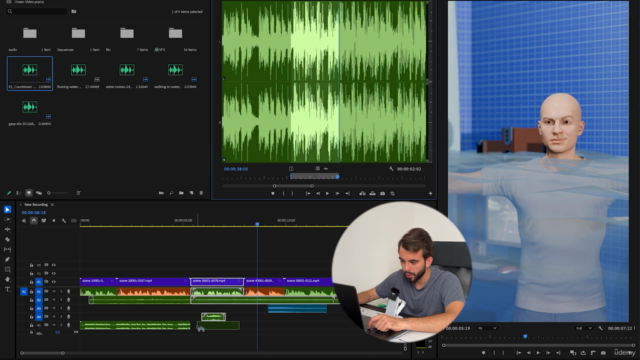
Task: Open Program monitor zoom level Fit dropdown
Action: (487, 328)
